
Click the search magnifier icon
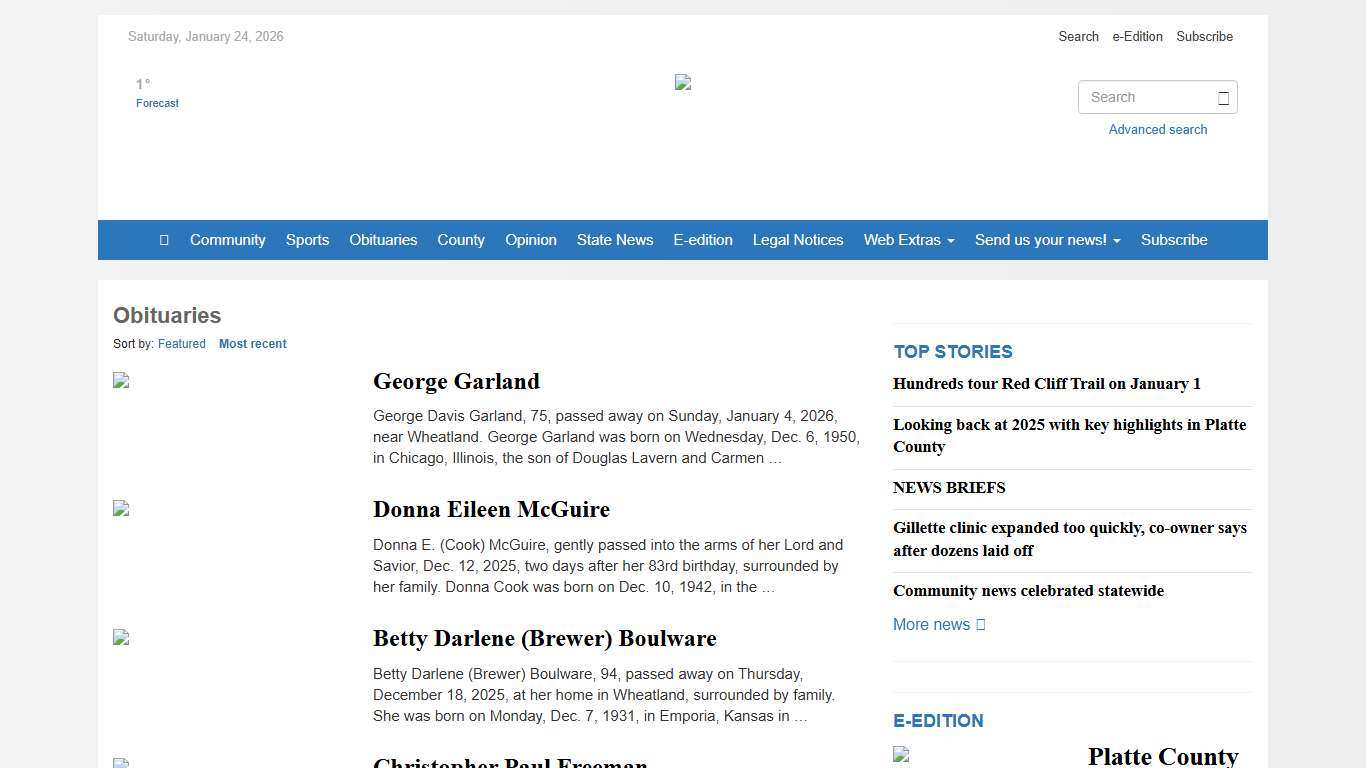point(1223,97)
